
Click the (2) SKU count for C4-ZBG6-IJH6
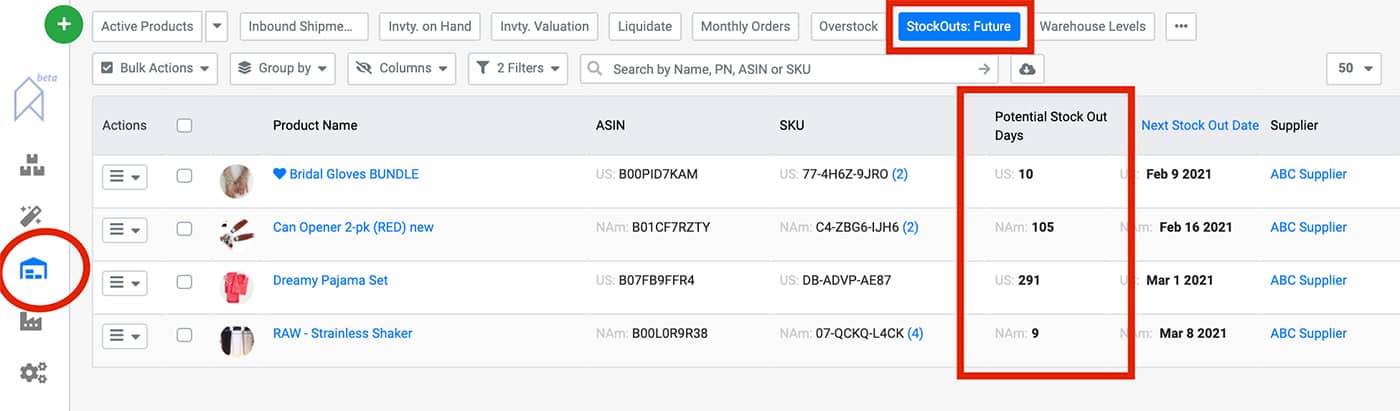[910, 227]
